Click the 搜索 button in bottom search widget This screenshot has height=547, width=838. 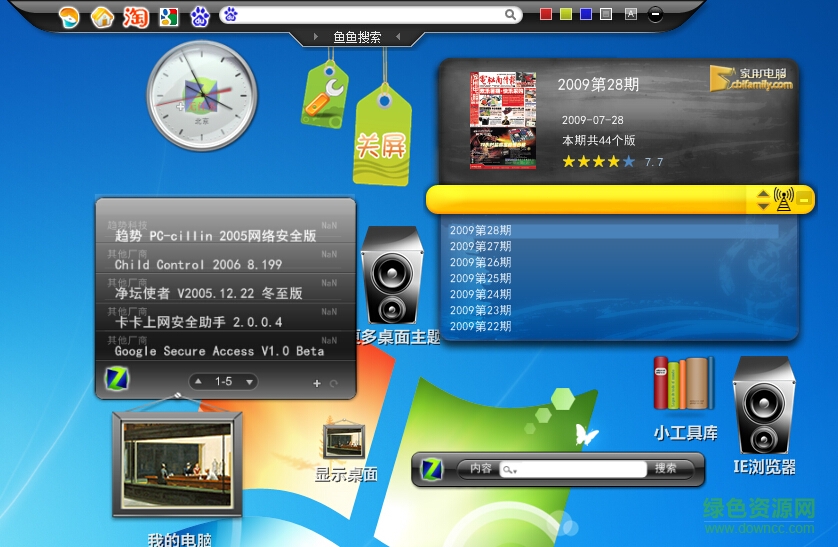click(x=666, y=468)
